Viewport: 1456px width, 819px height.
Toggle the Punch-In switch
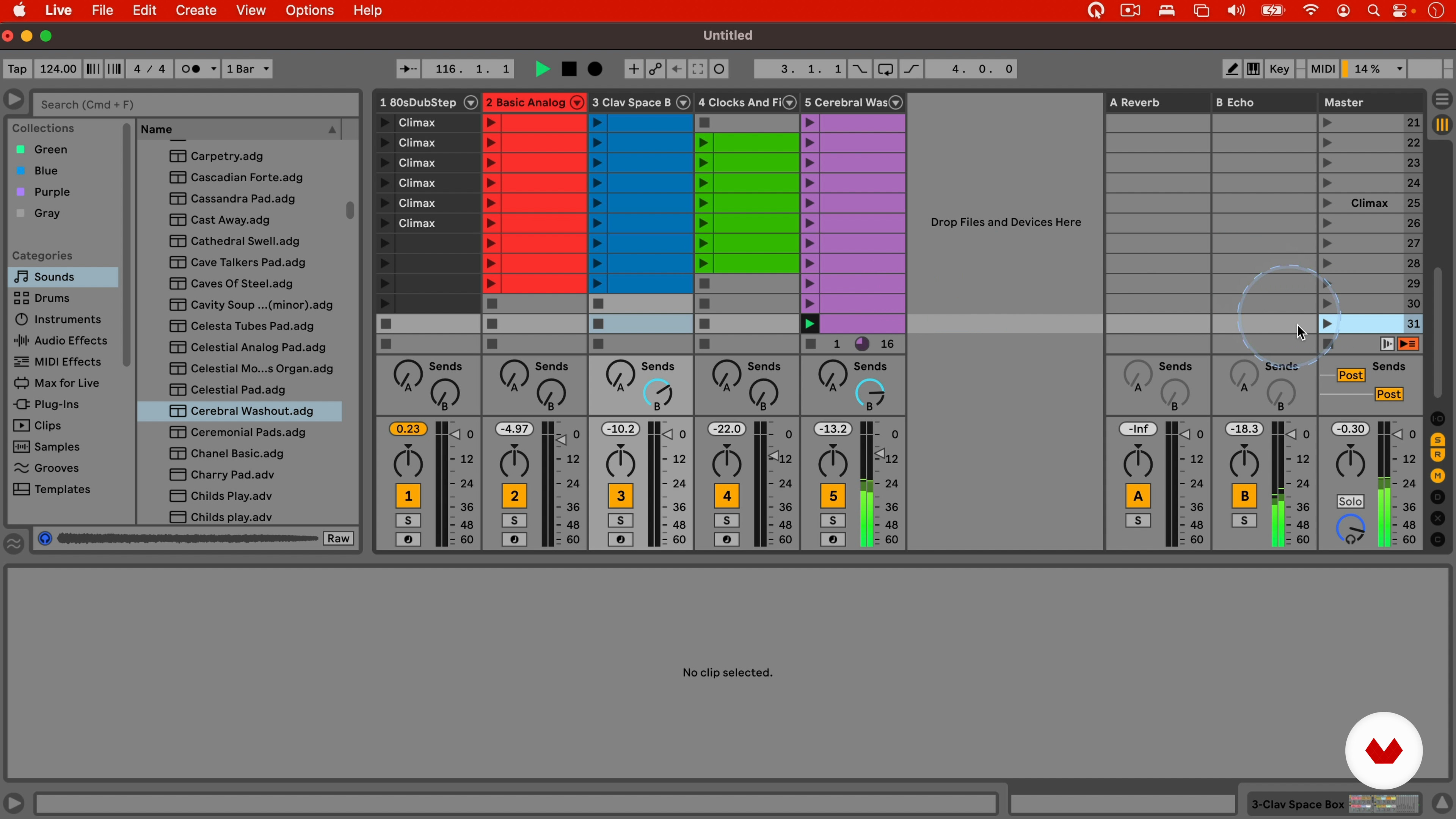tap(859, 69)
